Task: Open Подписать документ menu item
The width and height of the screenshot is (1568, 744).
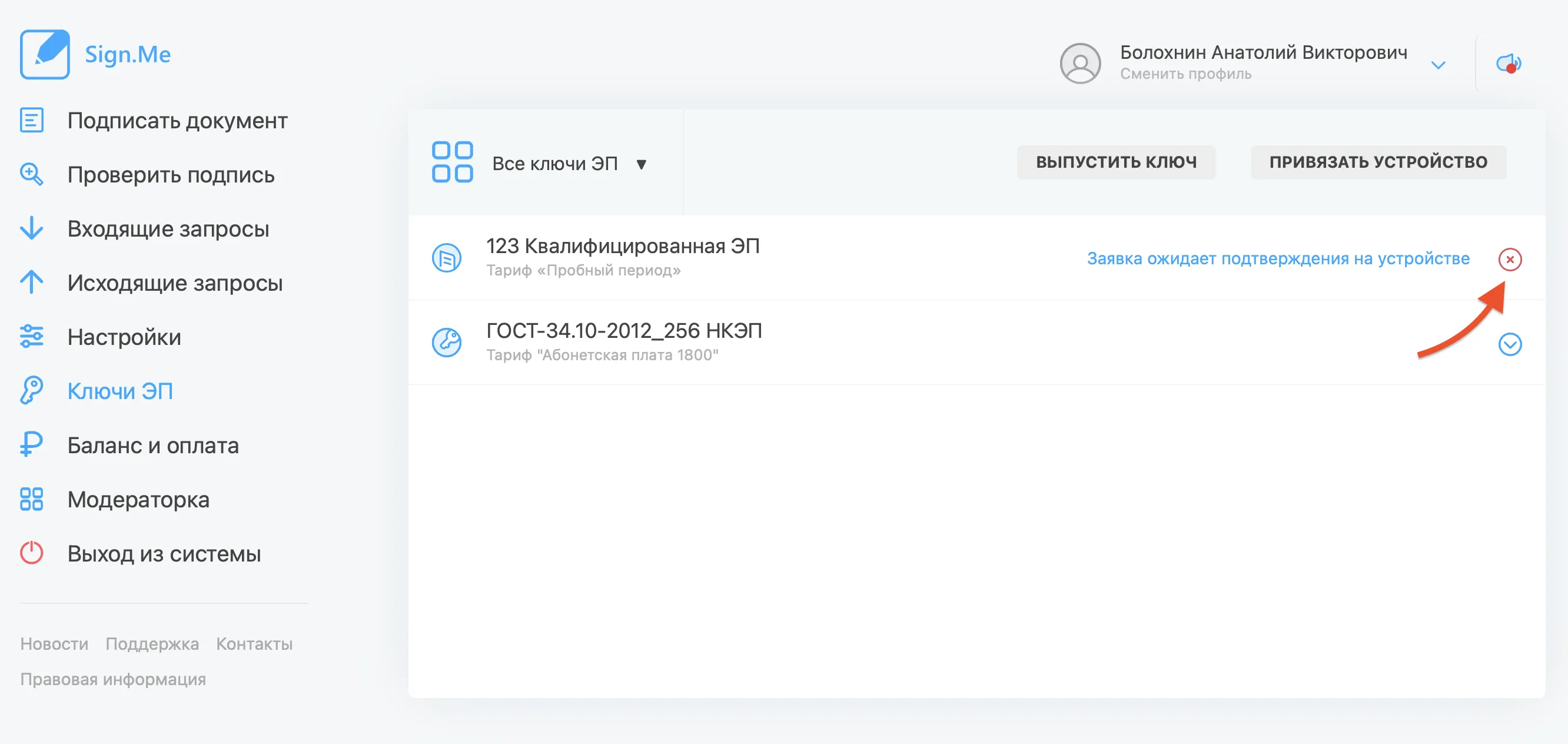Action: pos(177,121)
